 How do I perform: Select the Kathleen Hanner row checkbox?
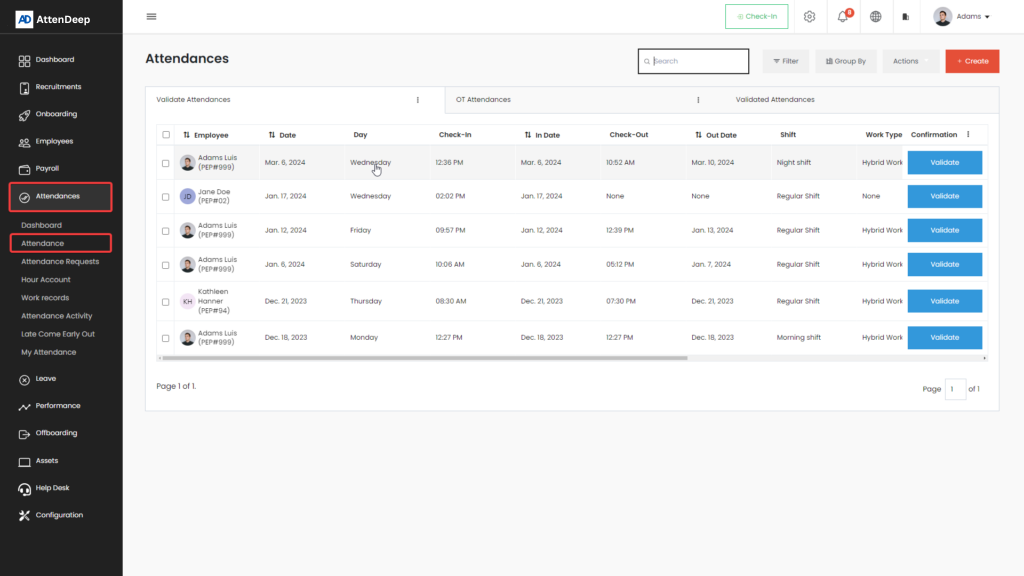166,301
